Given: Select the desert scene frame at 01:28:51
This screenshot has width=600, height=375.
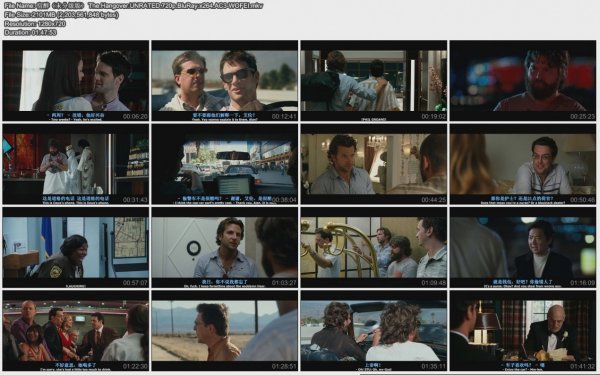Looking at the screenshot, I should coord(225,331).
